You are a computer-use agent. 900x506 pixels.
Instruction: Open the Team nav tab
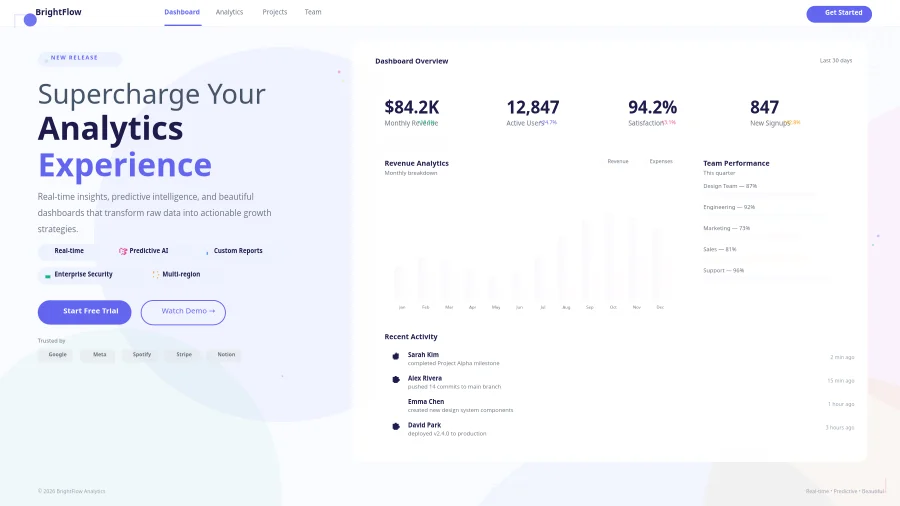pyautogui.click(x=313, y=12)
